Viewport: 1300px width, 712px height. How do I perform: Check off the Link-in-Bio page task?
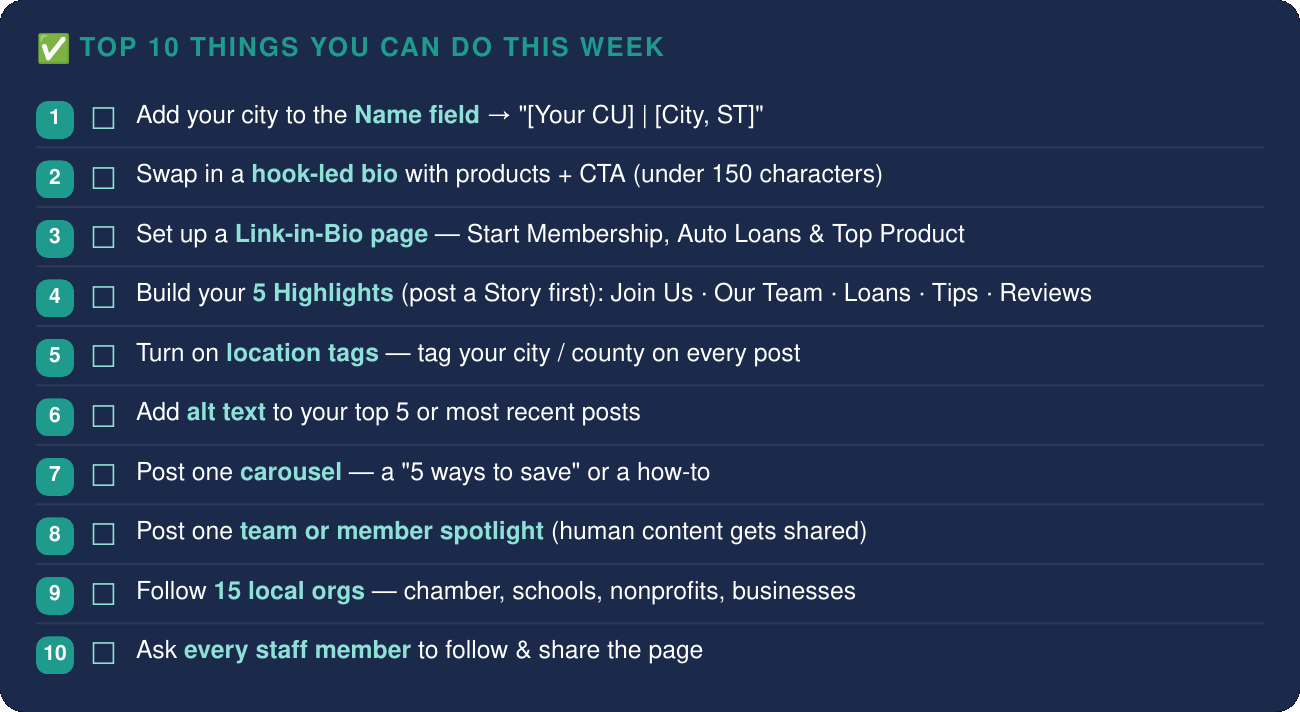(103, 238)
